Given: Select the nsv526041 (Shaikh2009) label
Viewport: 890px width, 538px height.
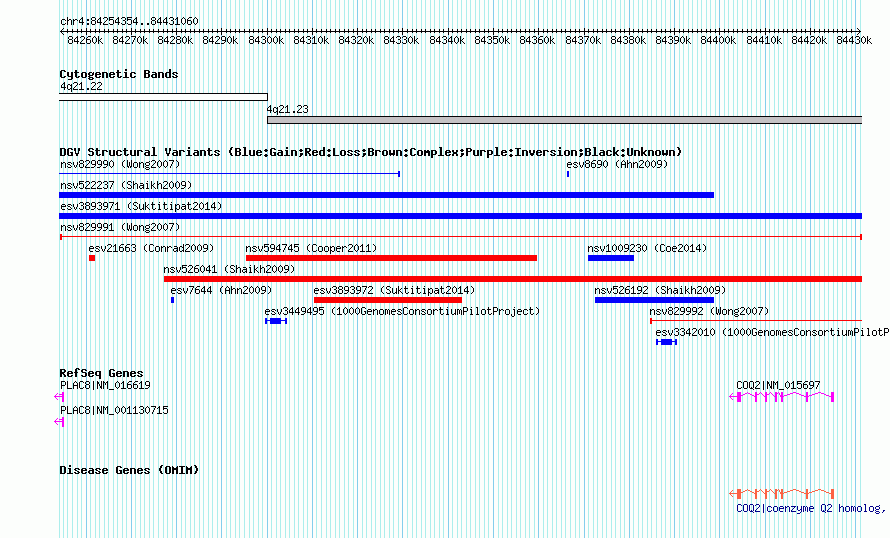Looking at the screenshot, I should 229,270.
